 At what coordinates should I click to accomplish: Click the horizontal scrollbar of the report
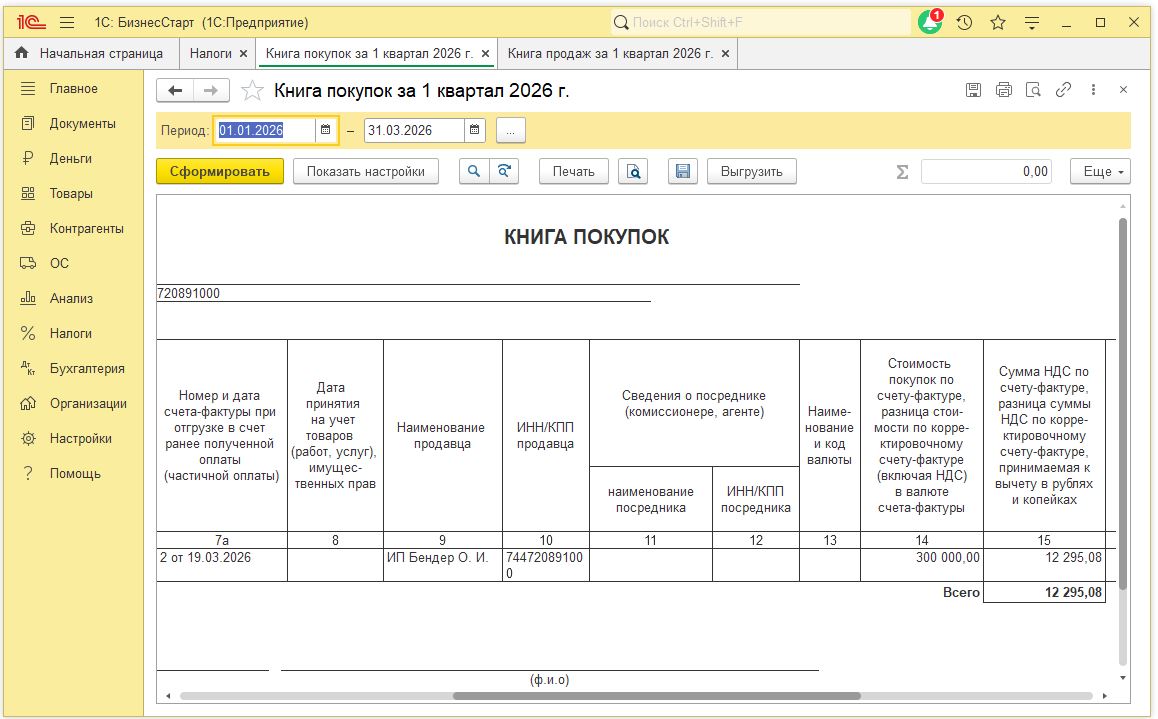[x=656, y=696]
